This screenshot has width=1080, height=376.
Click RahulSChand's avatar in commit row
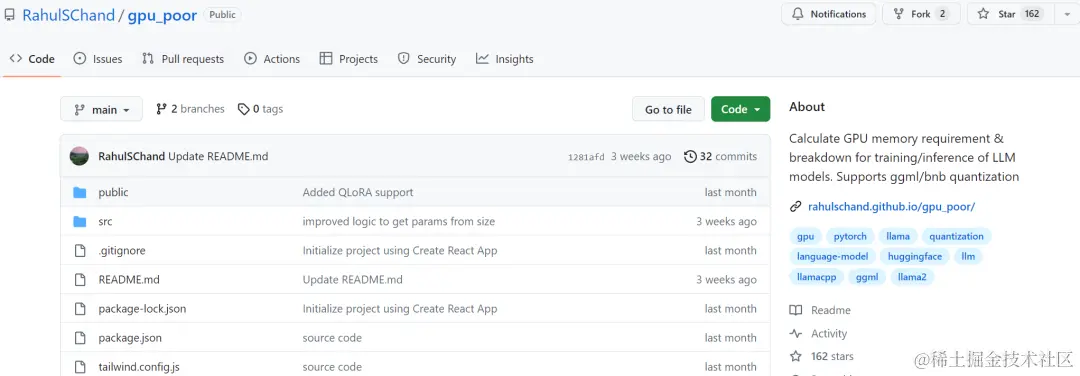[79, 156]
